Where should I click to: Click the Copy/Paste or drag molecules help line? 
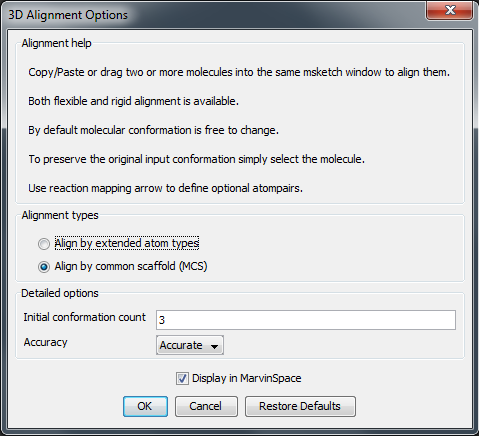[239, 72]
